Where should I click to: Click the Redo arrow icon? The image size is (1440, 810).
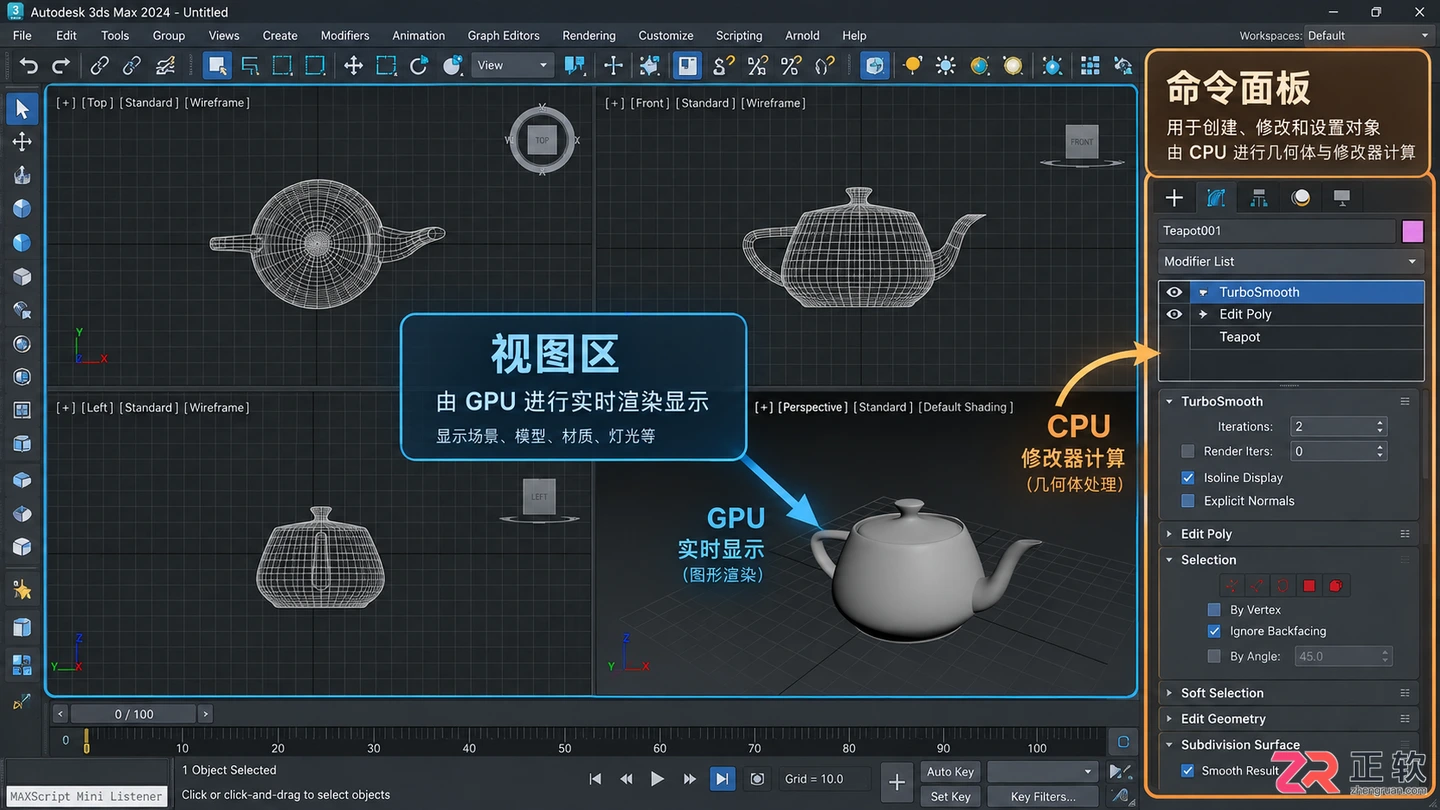click(x=61, y=66)
